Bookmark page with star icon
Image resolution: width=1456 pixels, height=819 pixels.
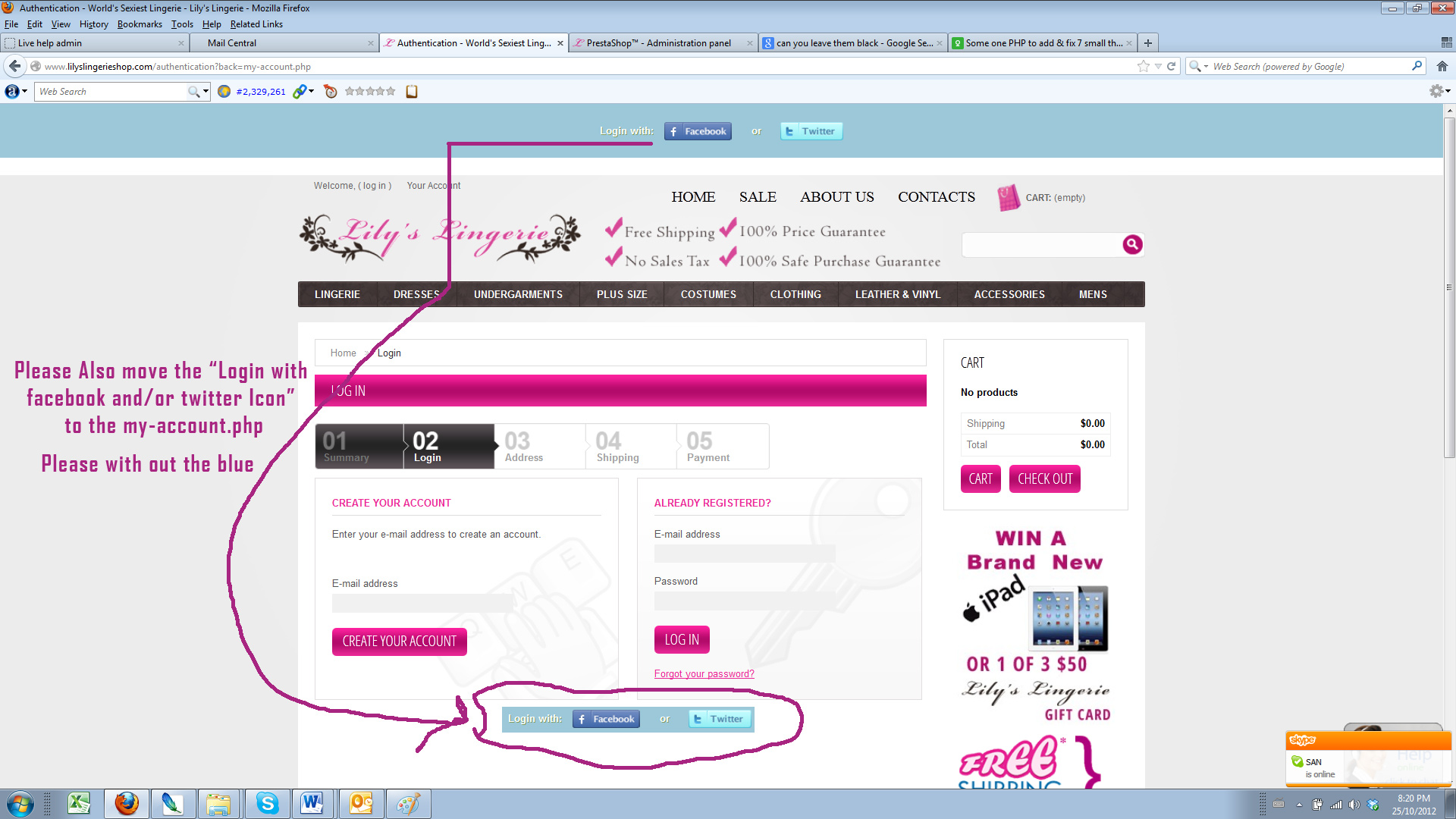point(1143,67)
